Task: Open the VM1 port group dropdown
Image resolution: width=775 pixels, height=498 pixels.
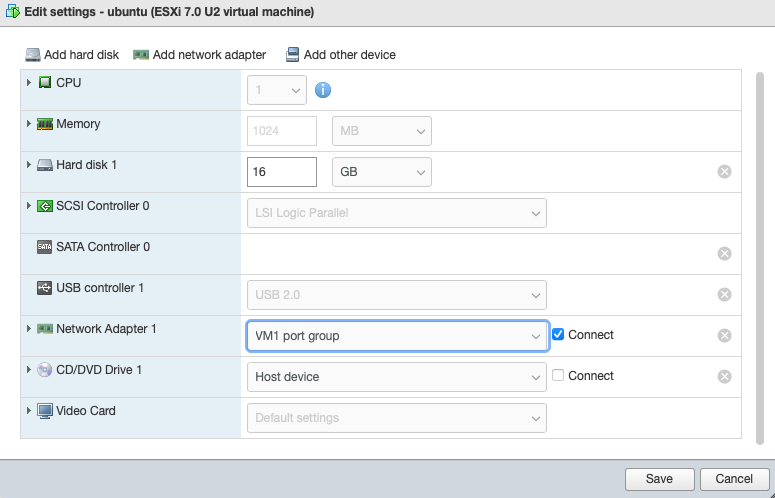Action: 396,336
